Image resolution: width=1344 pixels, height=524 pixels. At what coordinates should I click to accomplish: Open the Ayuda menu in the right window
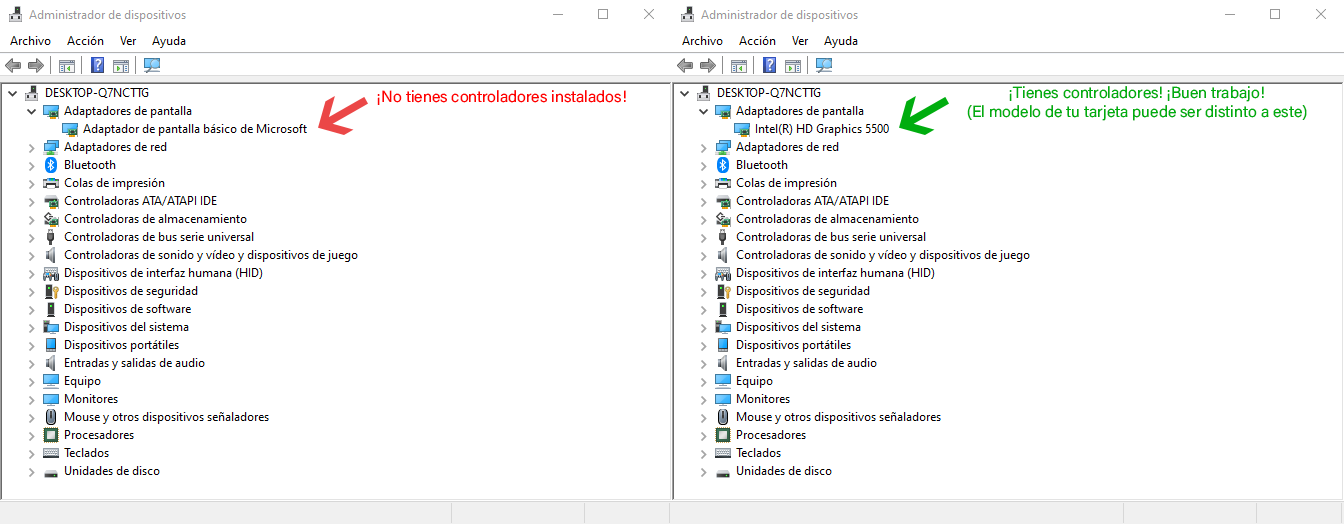pos(841,41)
